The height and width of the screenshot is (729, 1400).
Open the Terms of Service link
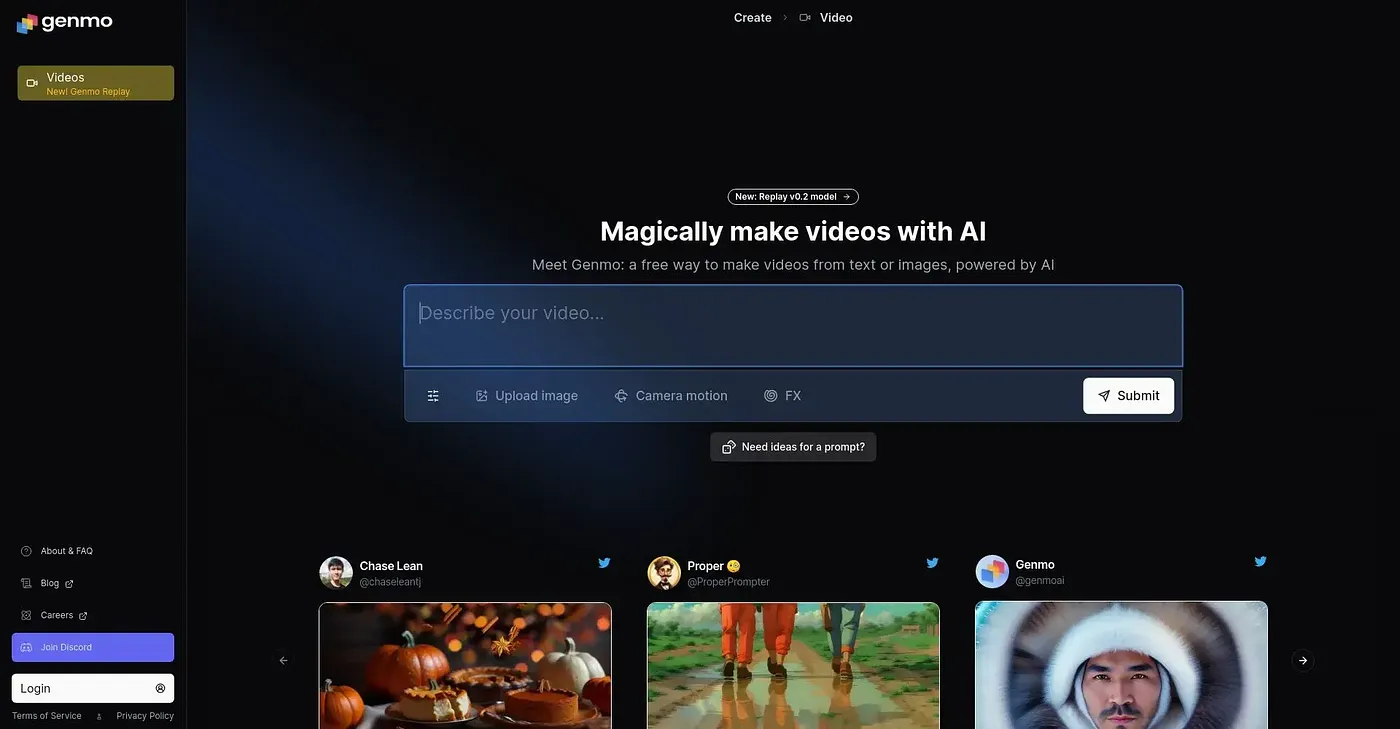coord(47,716)
